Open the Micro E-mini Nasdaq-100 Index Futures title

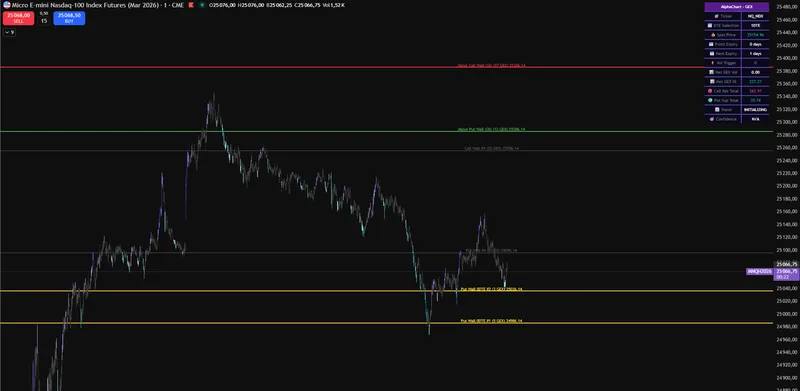86,5
